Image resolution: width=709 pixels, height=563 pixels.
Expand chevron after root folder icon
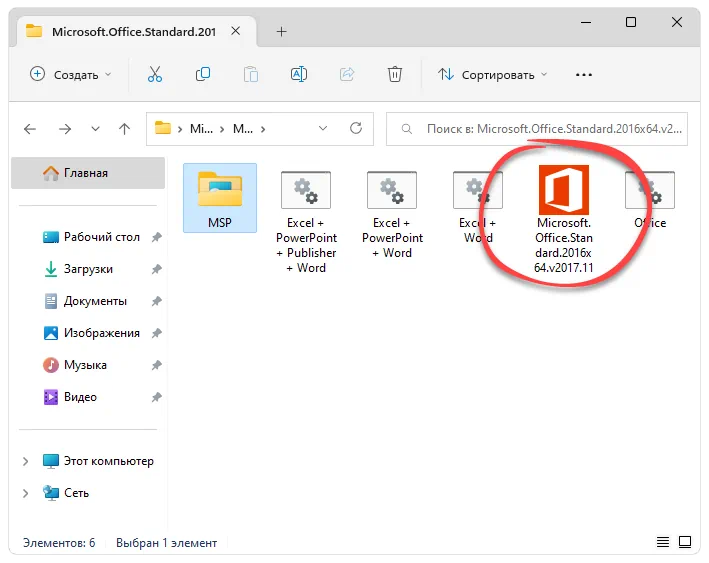click(180, 129)
